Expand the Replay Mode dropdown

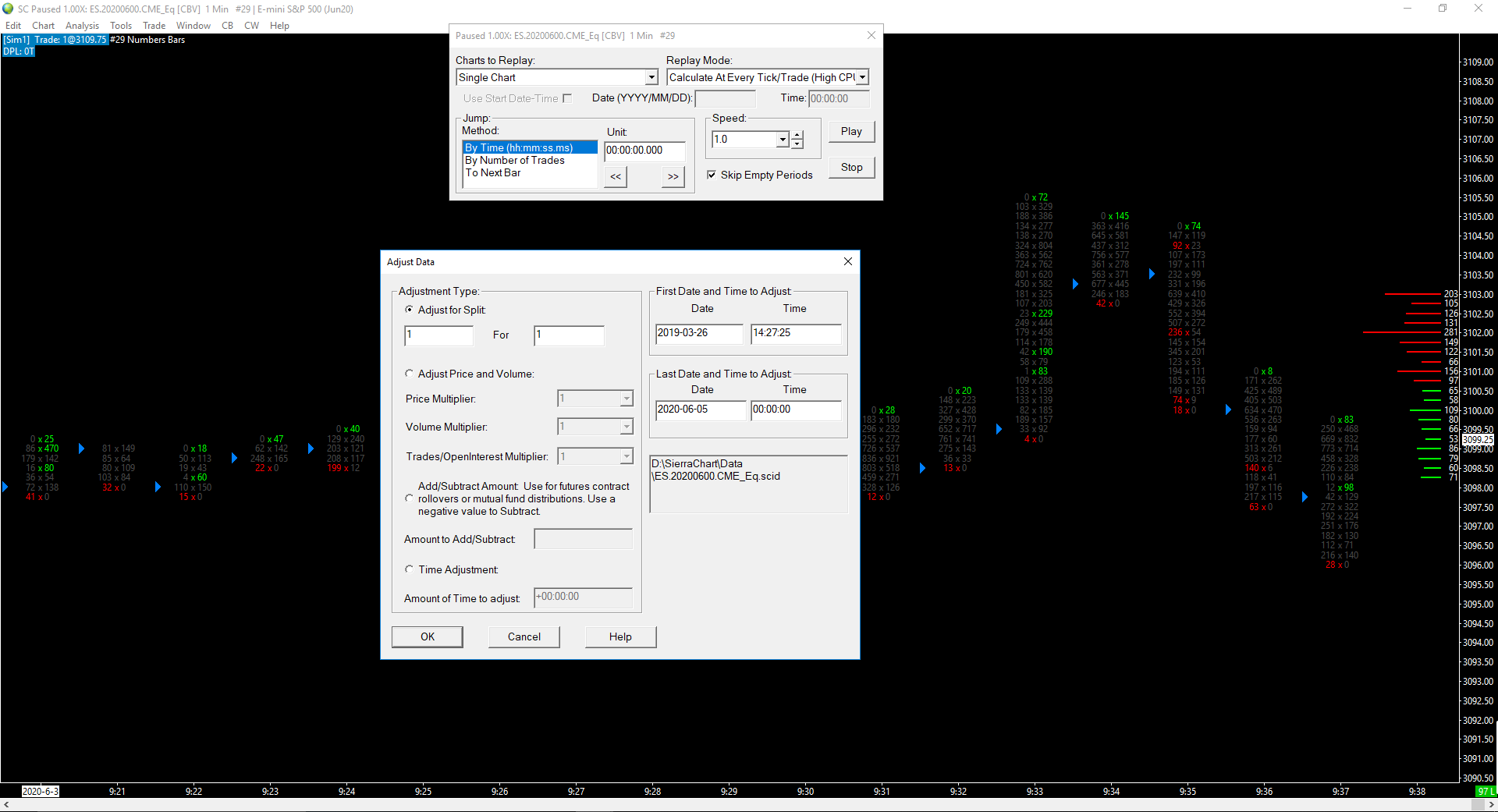tap(862, 78)
